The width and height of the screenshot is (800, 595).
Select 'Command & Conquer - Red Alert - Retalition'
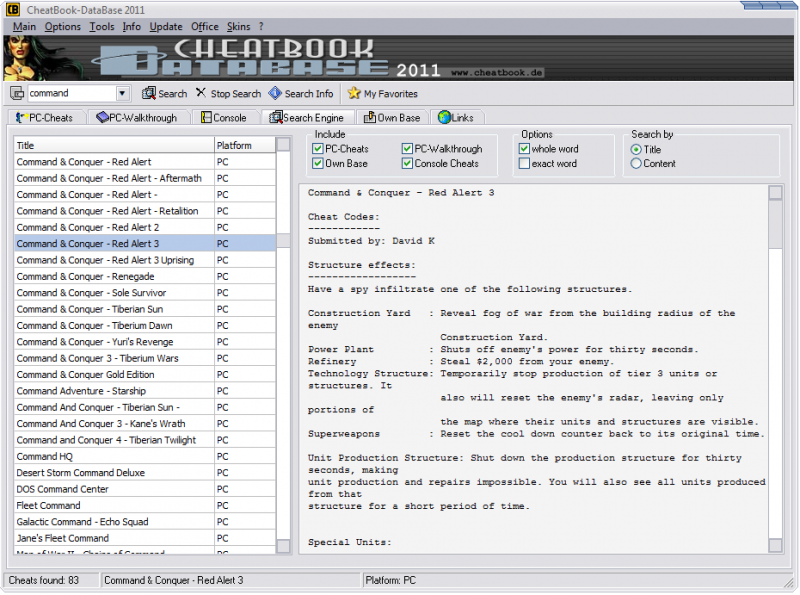pyautogui.click(x=145, y=211)
